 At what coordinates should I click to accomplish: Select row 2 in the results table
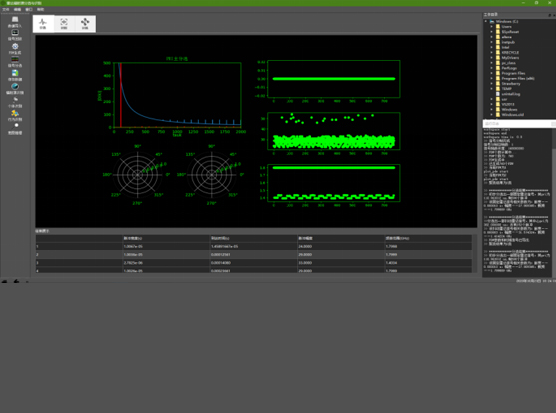254,255
